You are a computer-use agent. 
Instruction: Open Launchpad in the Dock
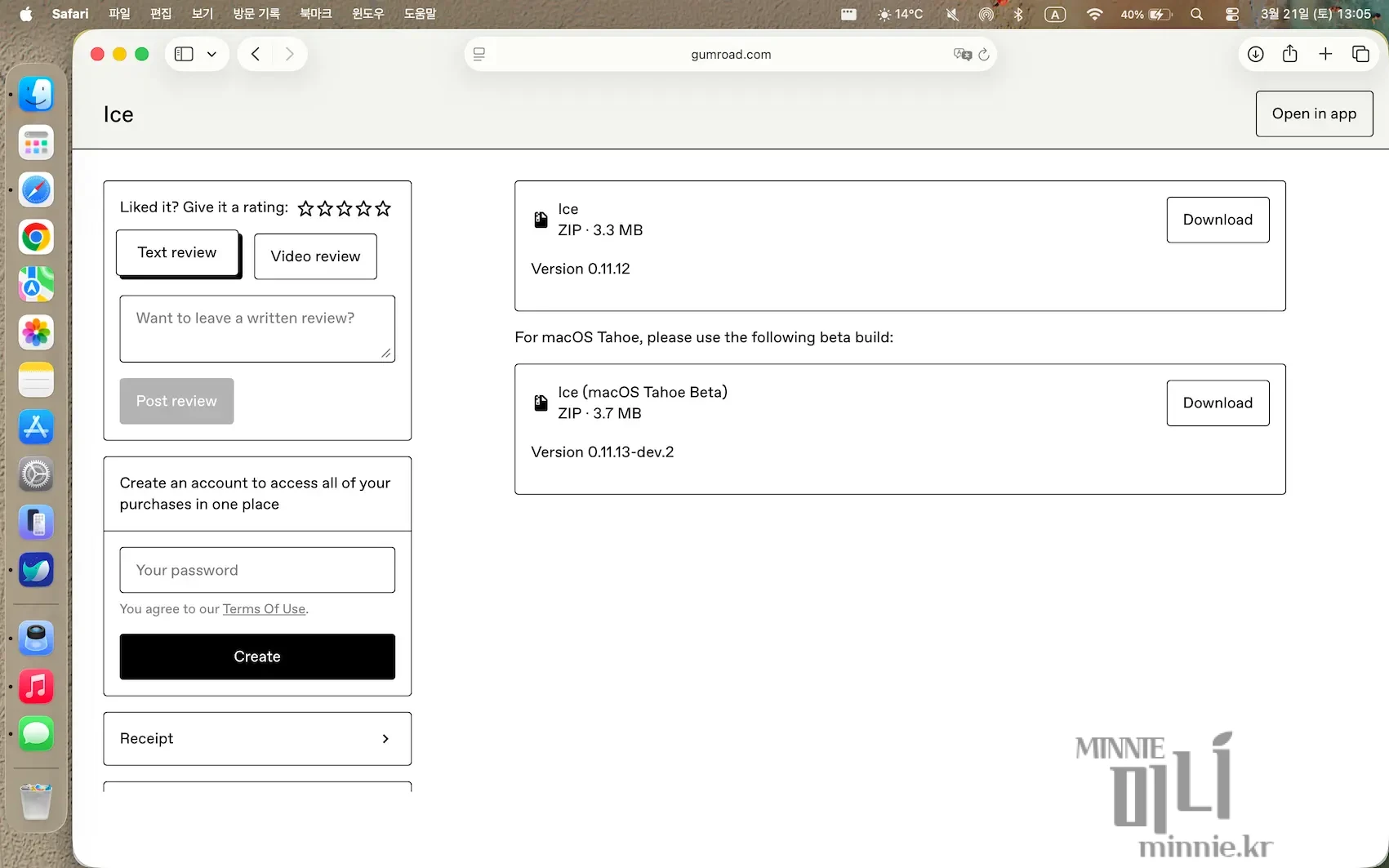36,143
